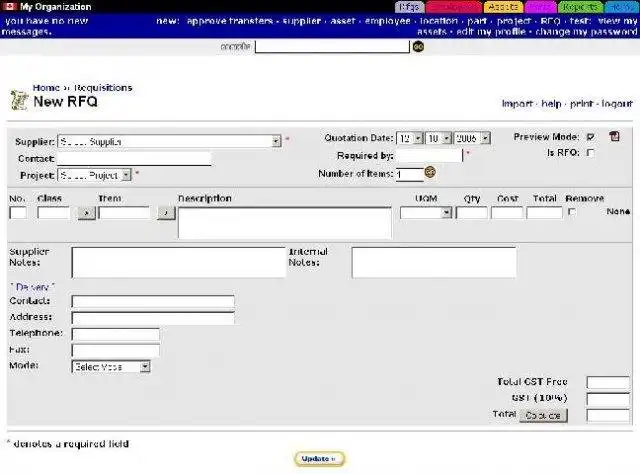This screenshot has height=474, width=640.
Task: Switch to the light blue tab
Action: pos(622,7)
